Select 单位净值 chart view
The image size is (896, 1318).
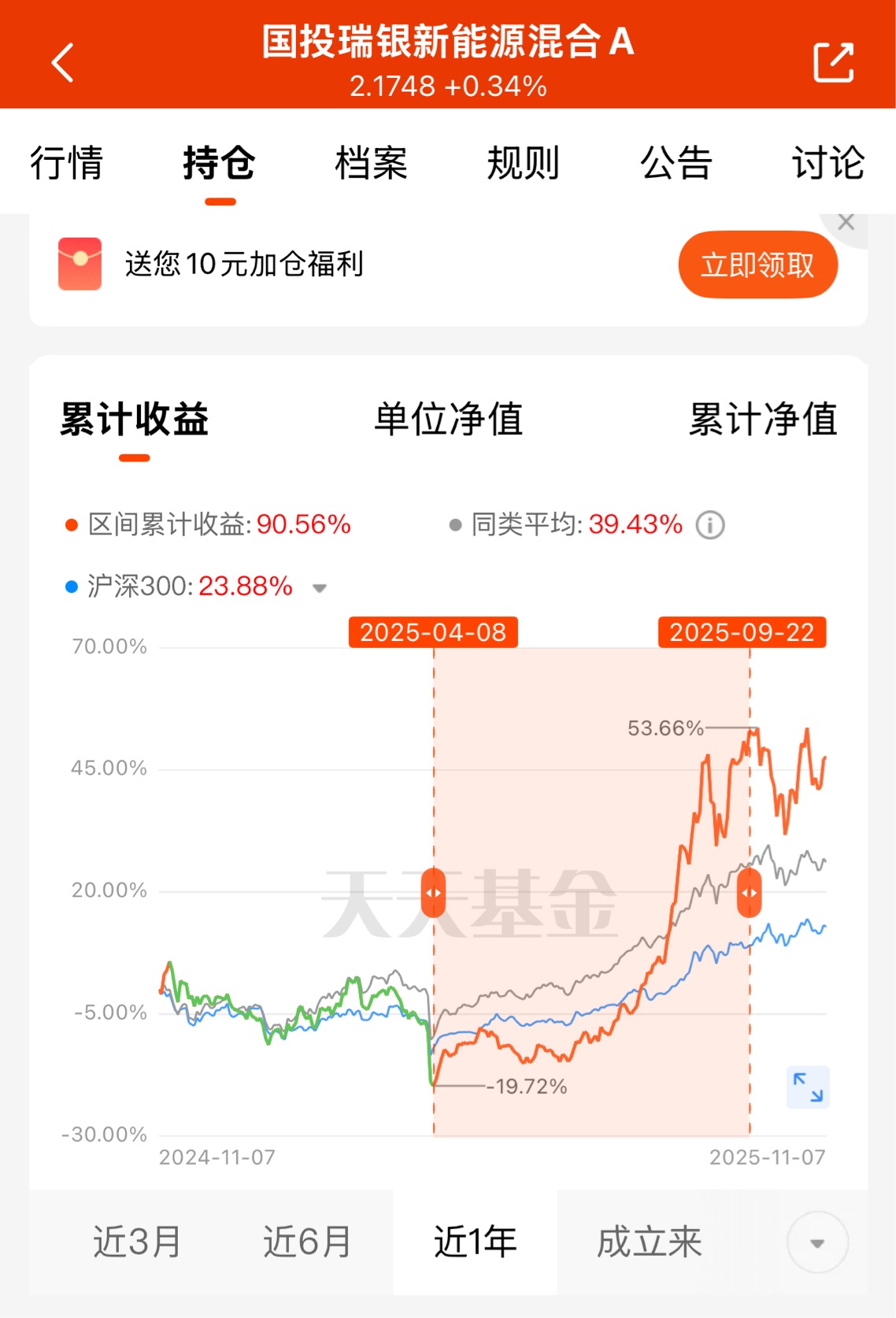click(448, 419)
